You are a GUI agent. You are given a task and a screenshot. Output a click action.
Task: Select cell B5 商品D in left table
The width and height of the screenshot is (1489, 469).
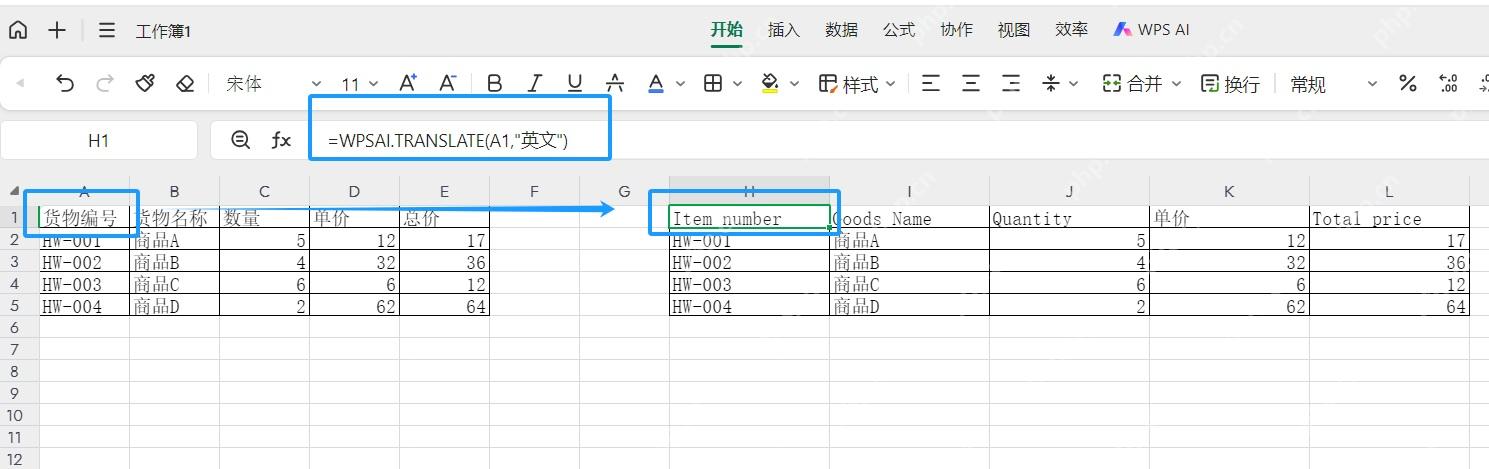click(x=175, y=306)
